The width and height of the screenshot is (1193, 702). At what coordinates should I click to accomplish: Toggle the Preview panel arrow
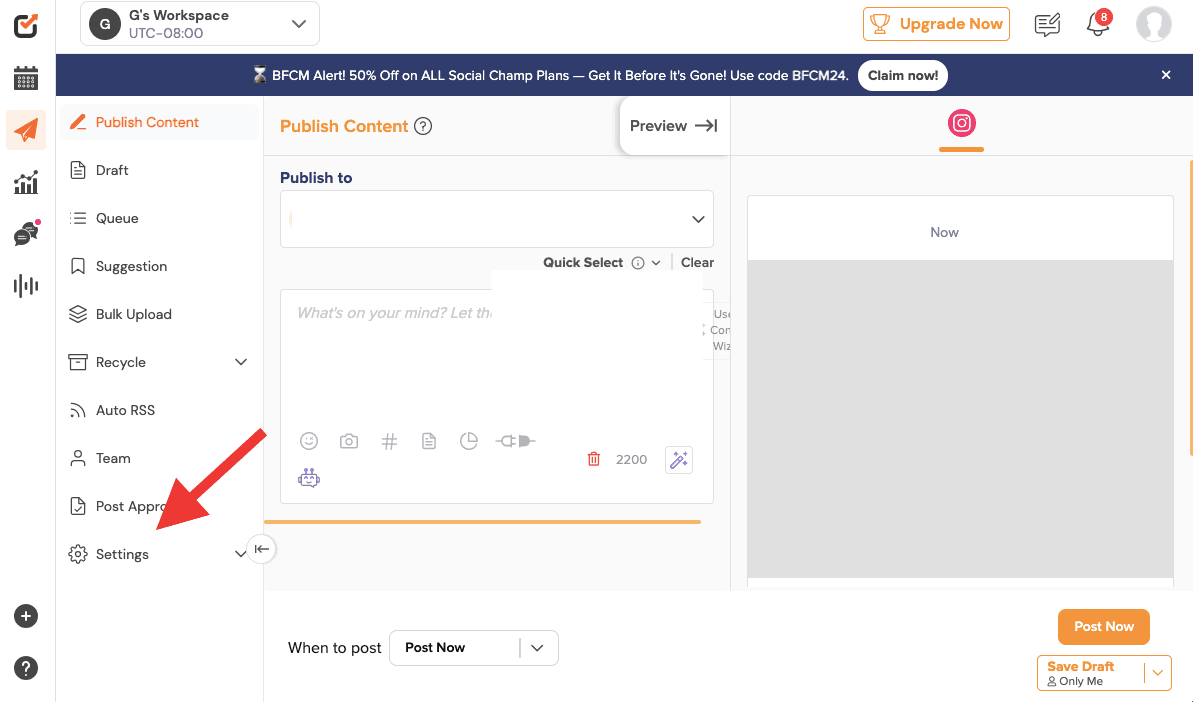point(674,126)
